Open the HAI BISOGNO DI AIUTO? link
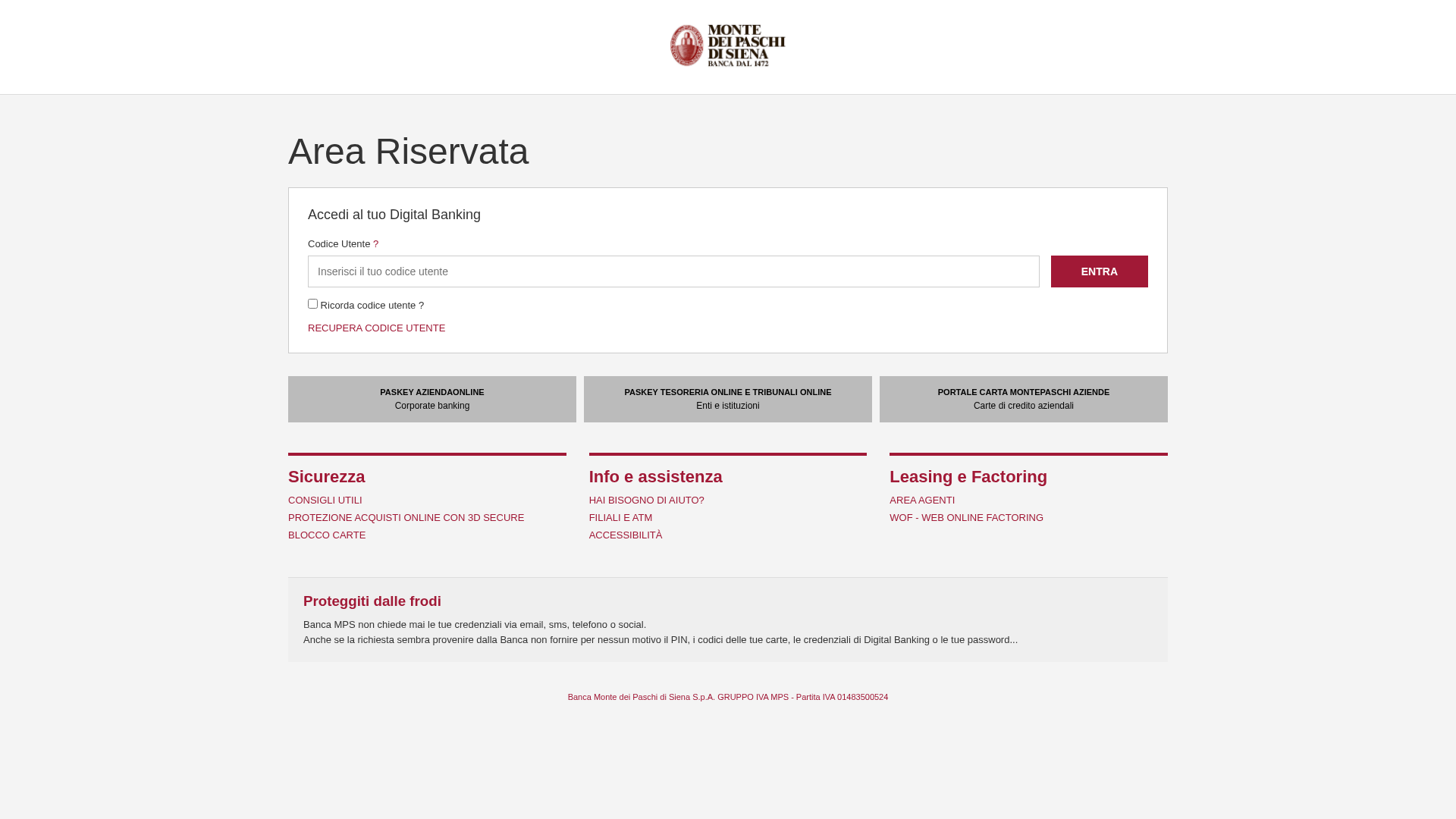 click(647, 500)
